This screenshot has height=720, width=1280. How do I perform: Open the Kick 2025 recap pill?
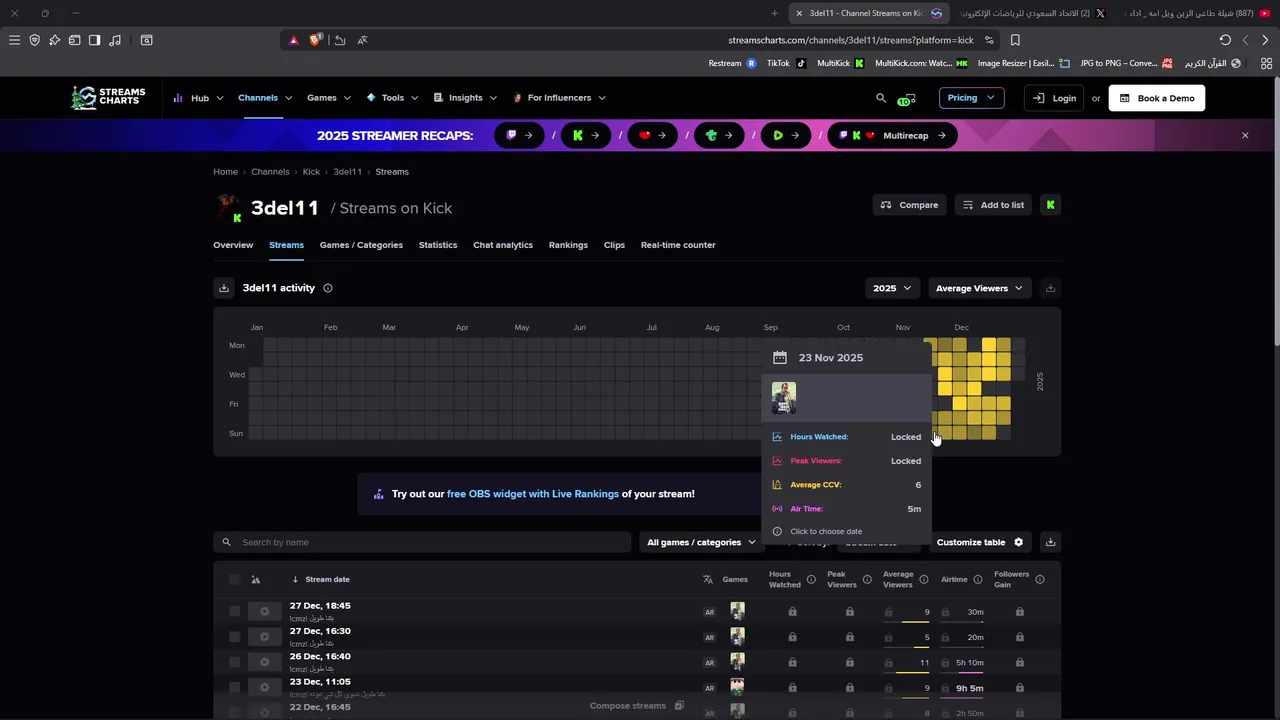point(586,135)
